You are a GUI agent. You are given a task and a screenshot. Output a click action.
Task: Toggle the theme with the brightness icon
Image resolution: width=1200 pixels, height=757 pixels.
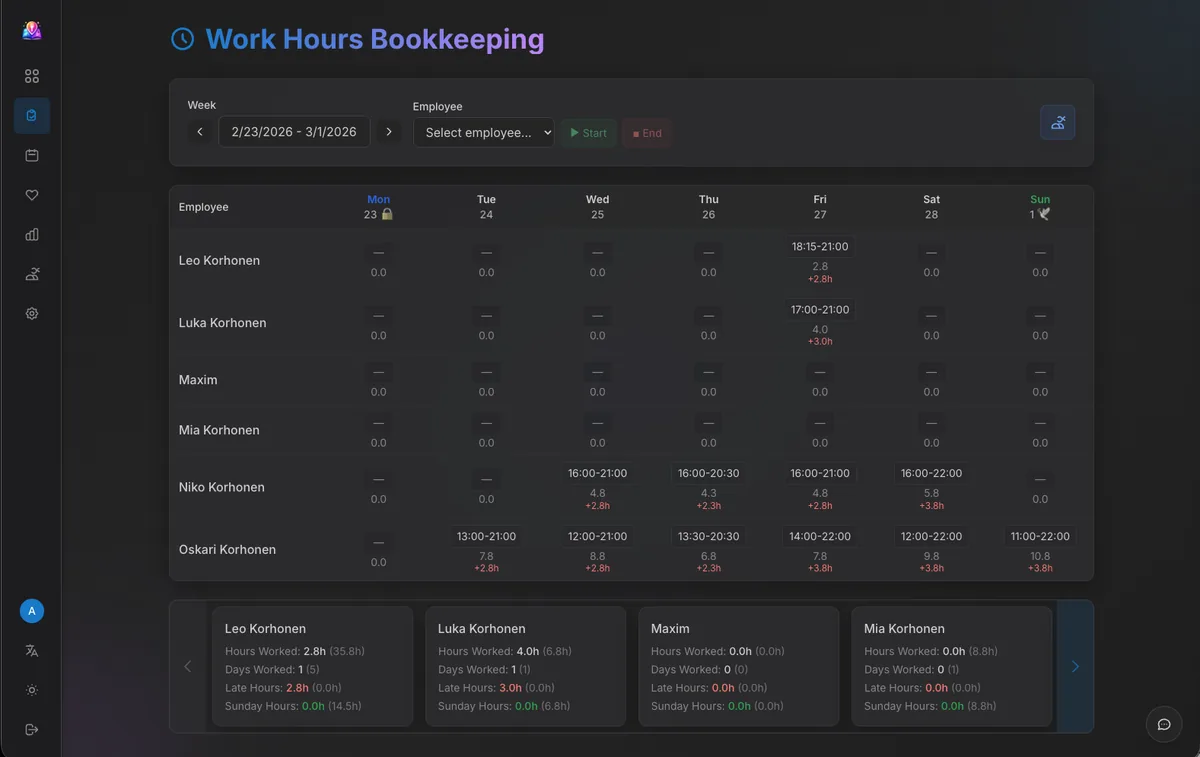[31, 689]
